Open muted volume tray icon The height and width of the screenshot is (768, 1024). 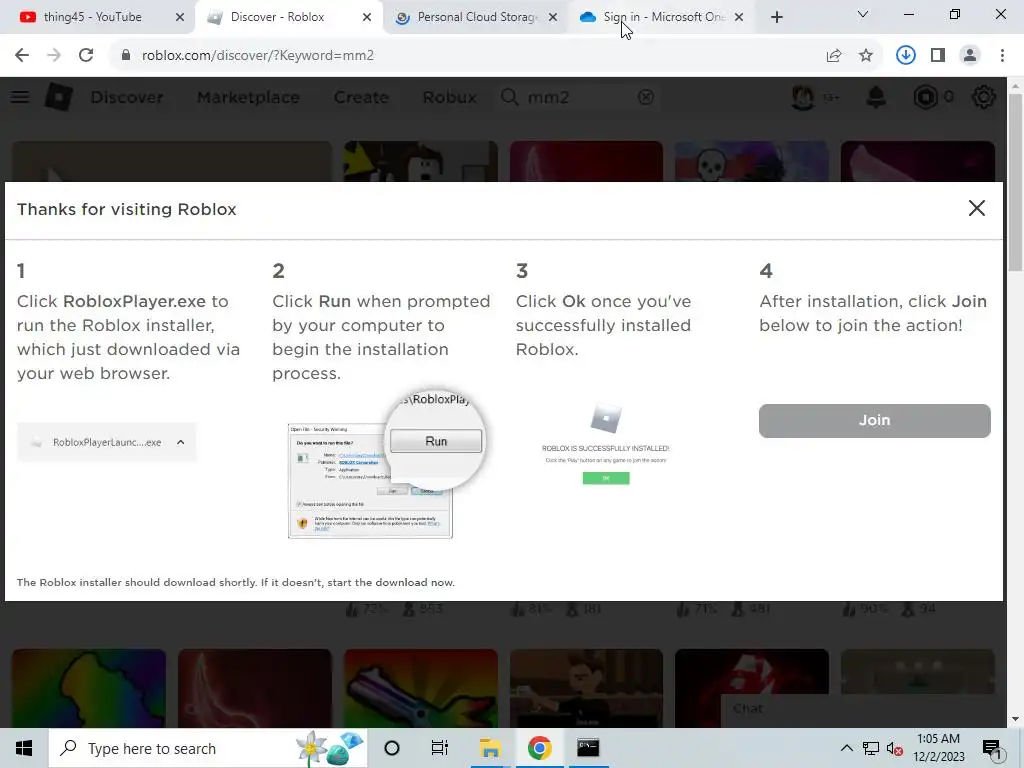[x=895, y=748]
